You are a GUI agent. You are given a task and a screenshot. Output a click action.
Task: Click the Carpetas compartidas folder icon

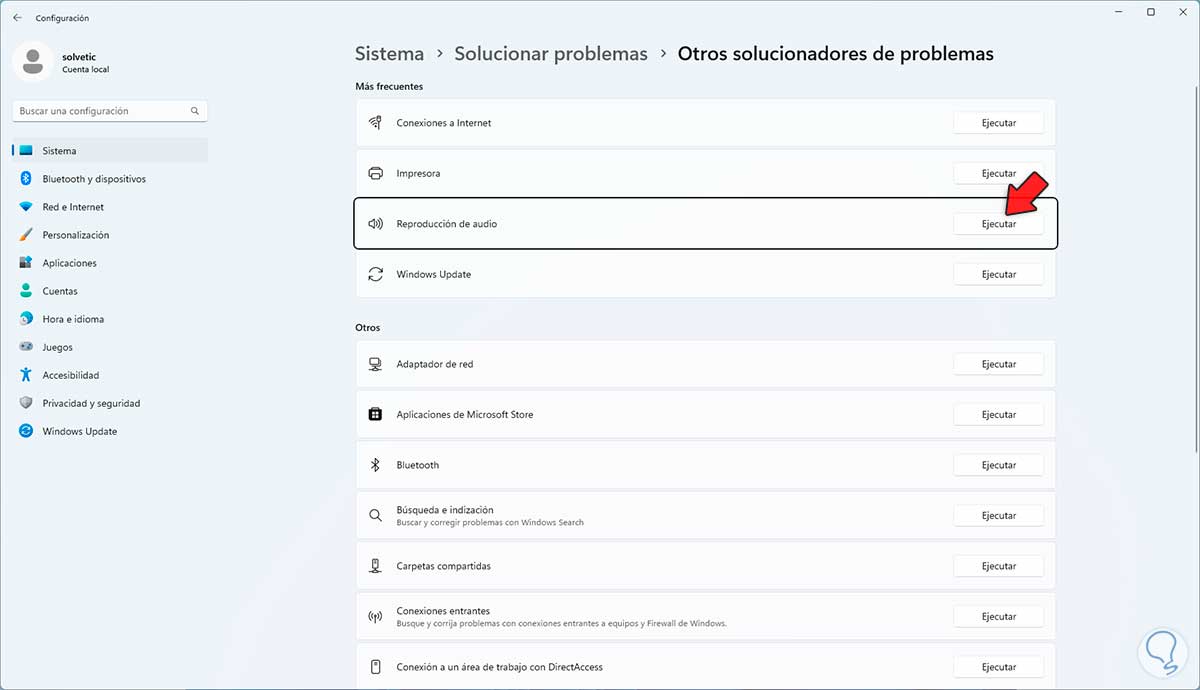375,565
